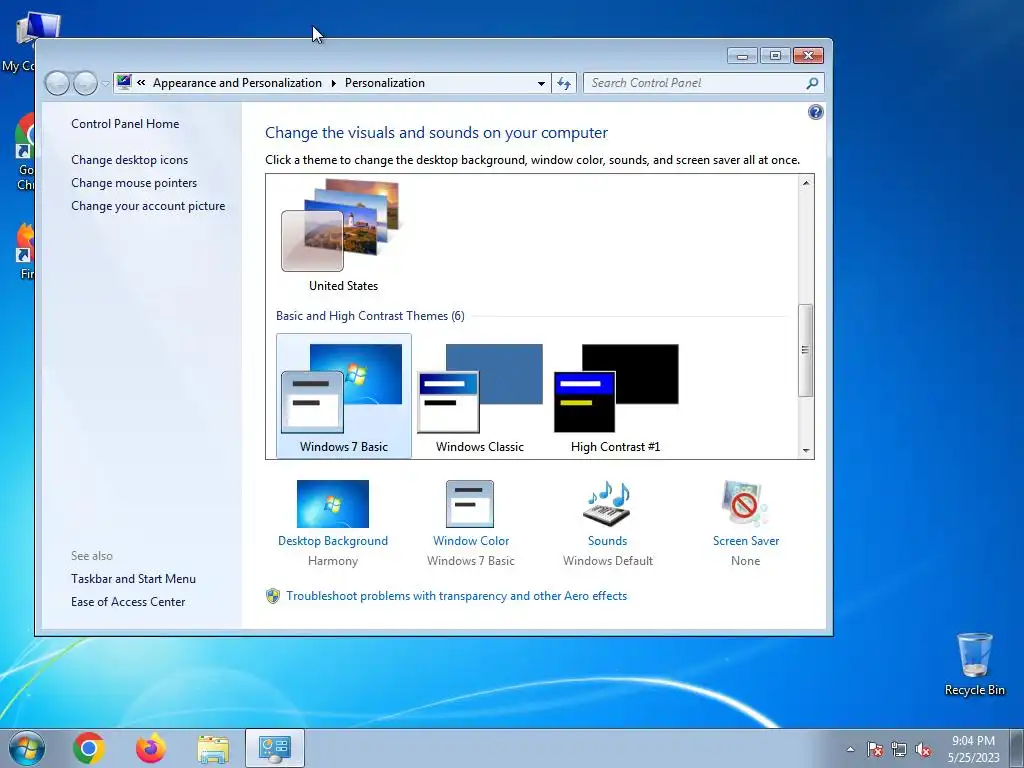This screenshot has height=768, width=1024.
Task: Open recent pages dropdown arrow
Action: coord(105,84)
